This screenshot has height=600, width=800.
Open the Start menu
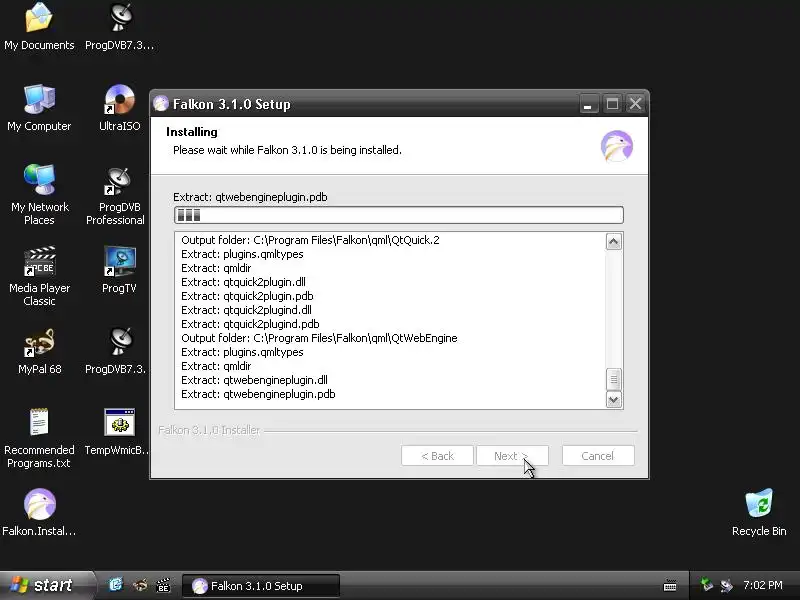point(47,585)
